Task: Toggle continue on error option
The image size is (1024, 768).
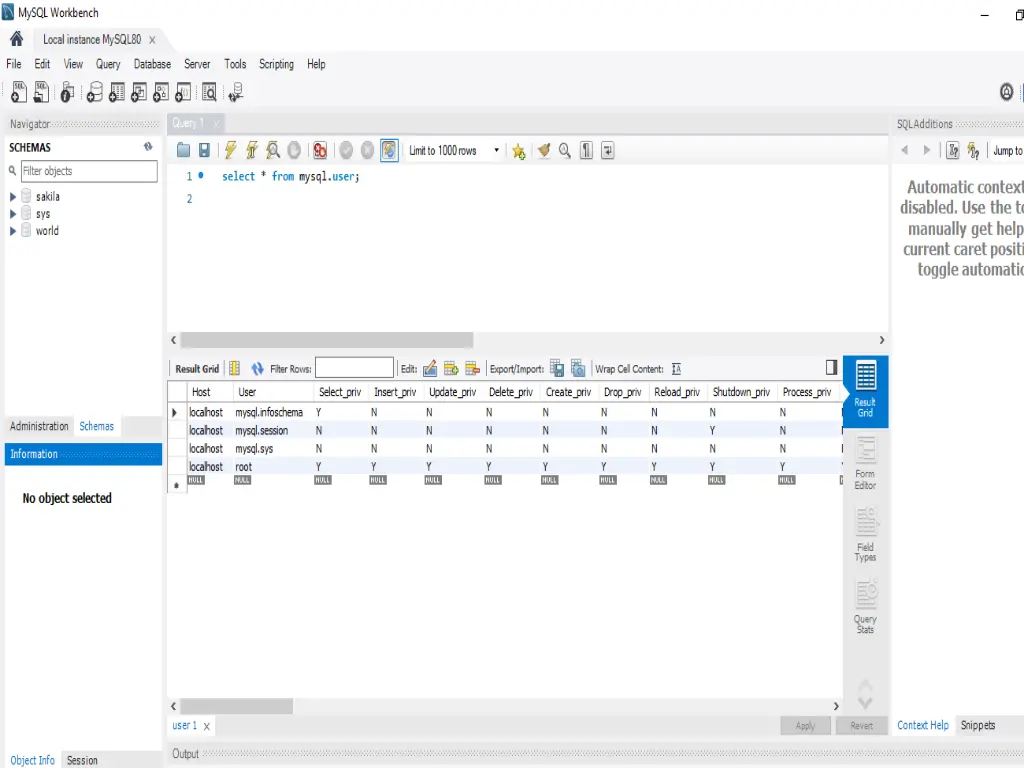Action: pyautogui.click(x=320, y=151)
